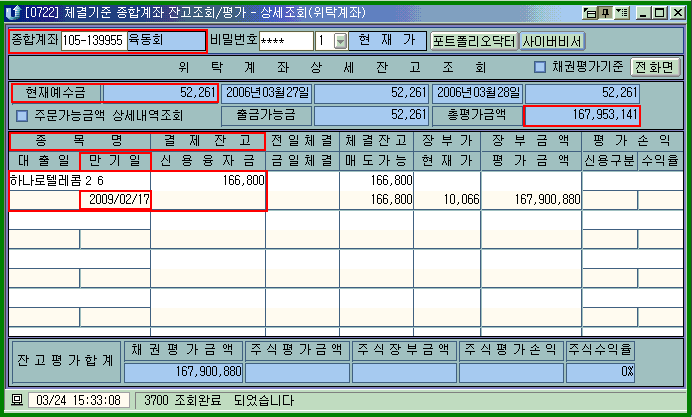Viewport: 692px width, 417px height.
Task: Maximize the 0722 window
Action: point(659,13)
